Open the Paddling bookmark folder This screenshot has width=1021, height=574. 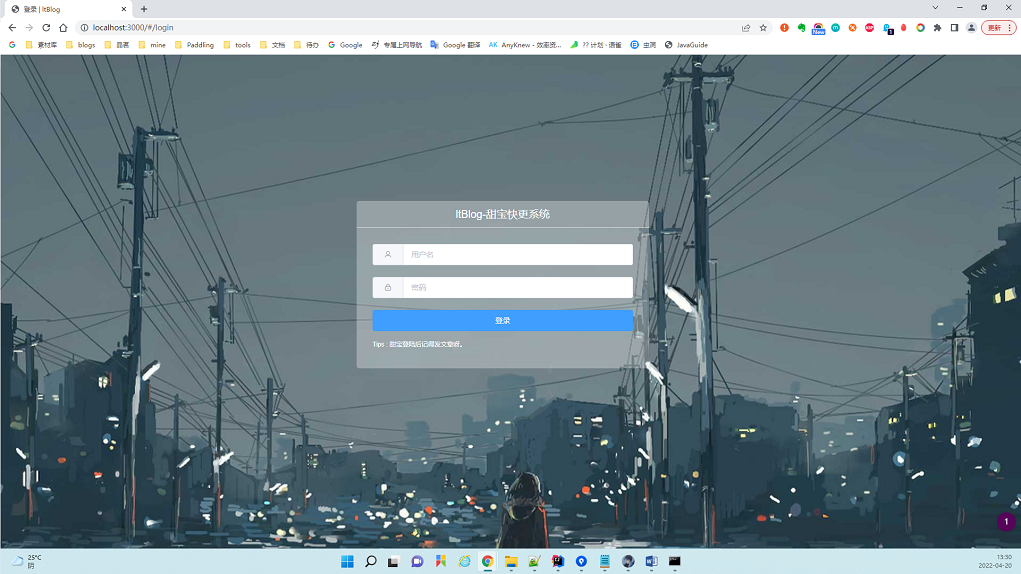pyautogui.click(x=194, y=45)
